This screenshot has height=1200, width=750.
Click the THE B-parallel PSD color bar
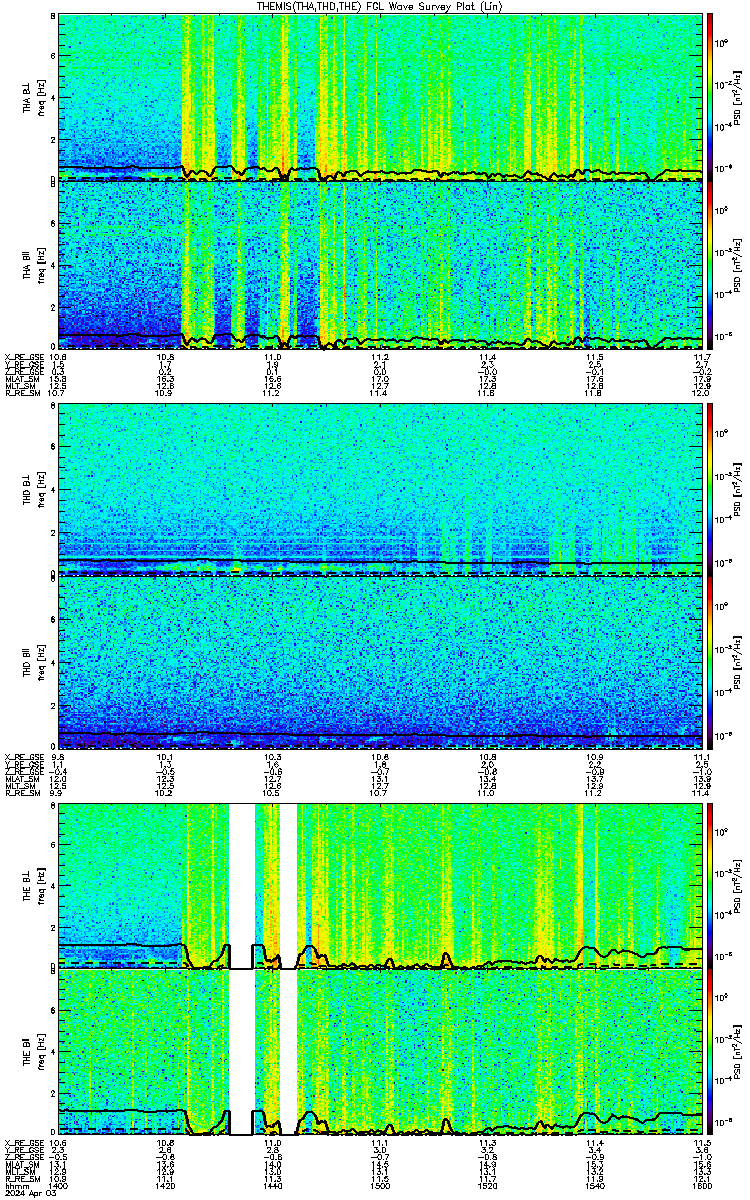[711, 1053]
